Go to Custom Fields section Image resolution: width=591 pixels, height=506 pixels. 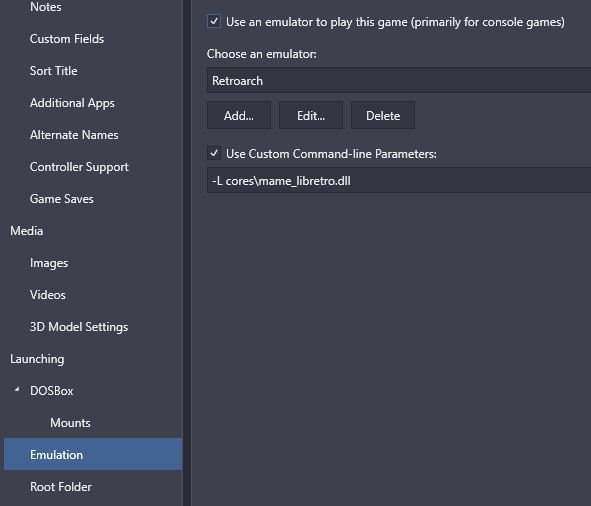tap(67, 39)
